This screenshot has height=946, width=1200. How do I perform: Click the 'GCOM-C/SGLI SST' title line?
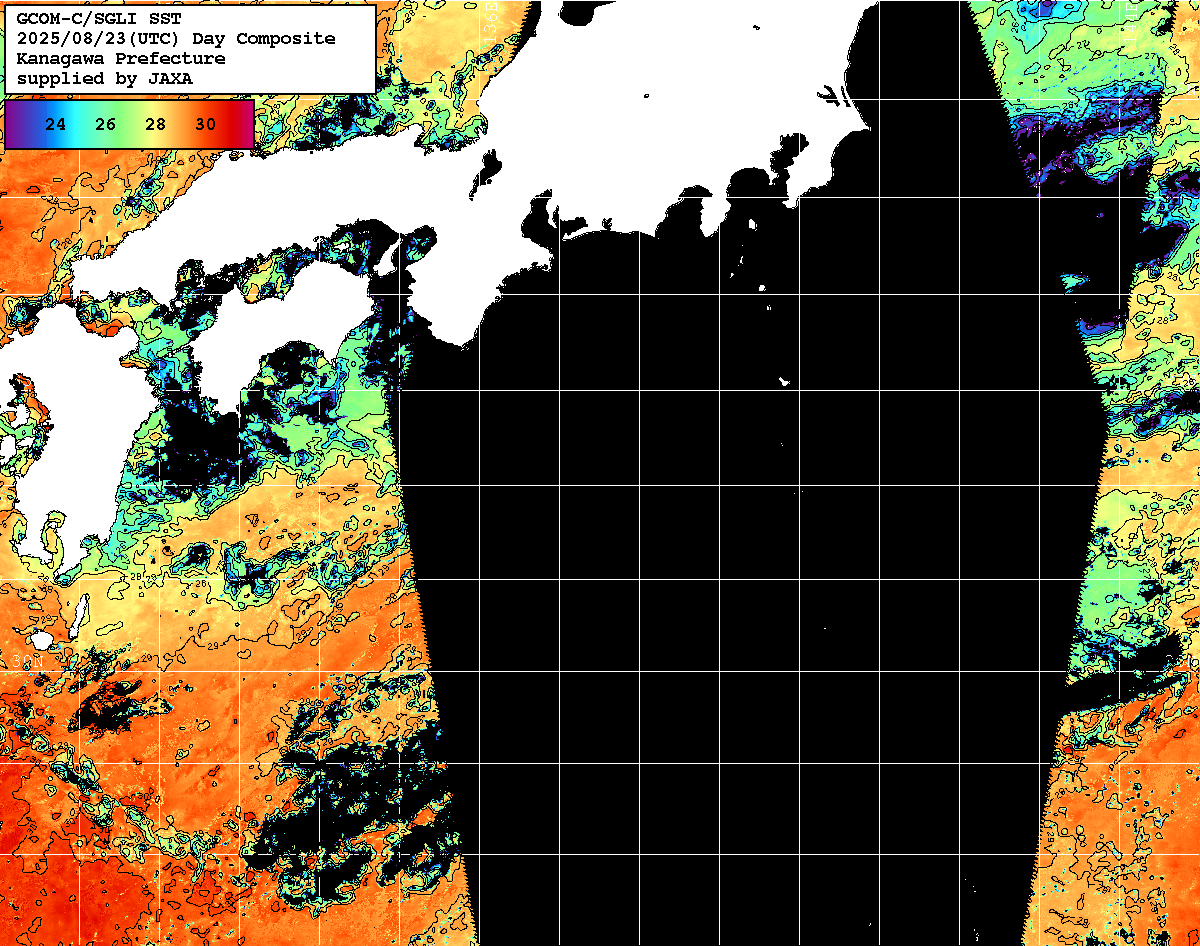(99, 18)
